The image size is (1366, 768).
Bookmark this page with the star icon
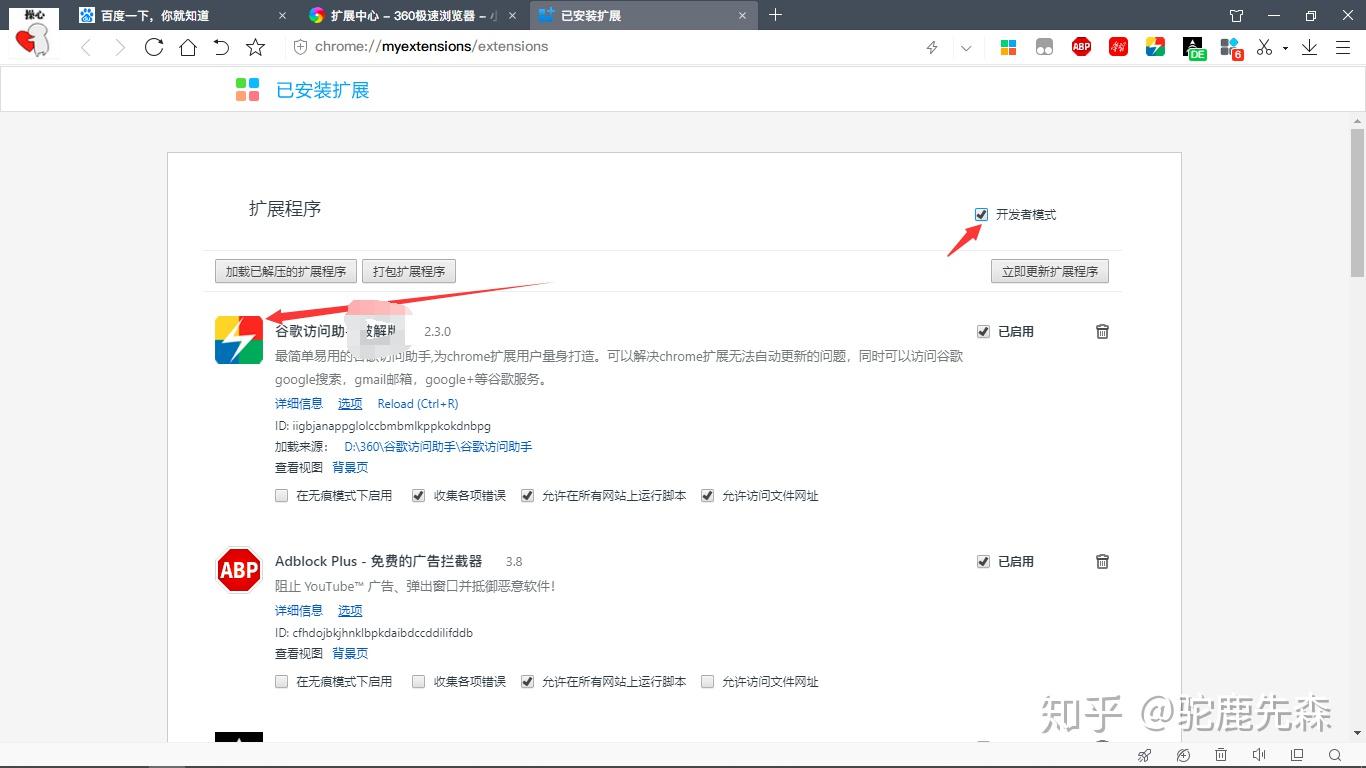(x=256, y=47)
